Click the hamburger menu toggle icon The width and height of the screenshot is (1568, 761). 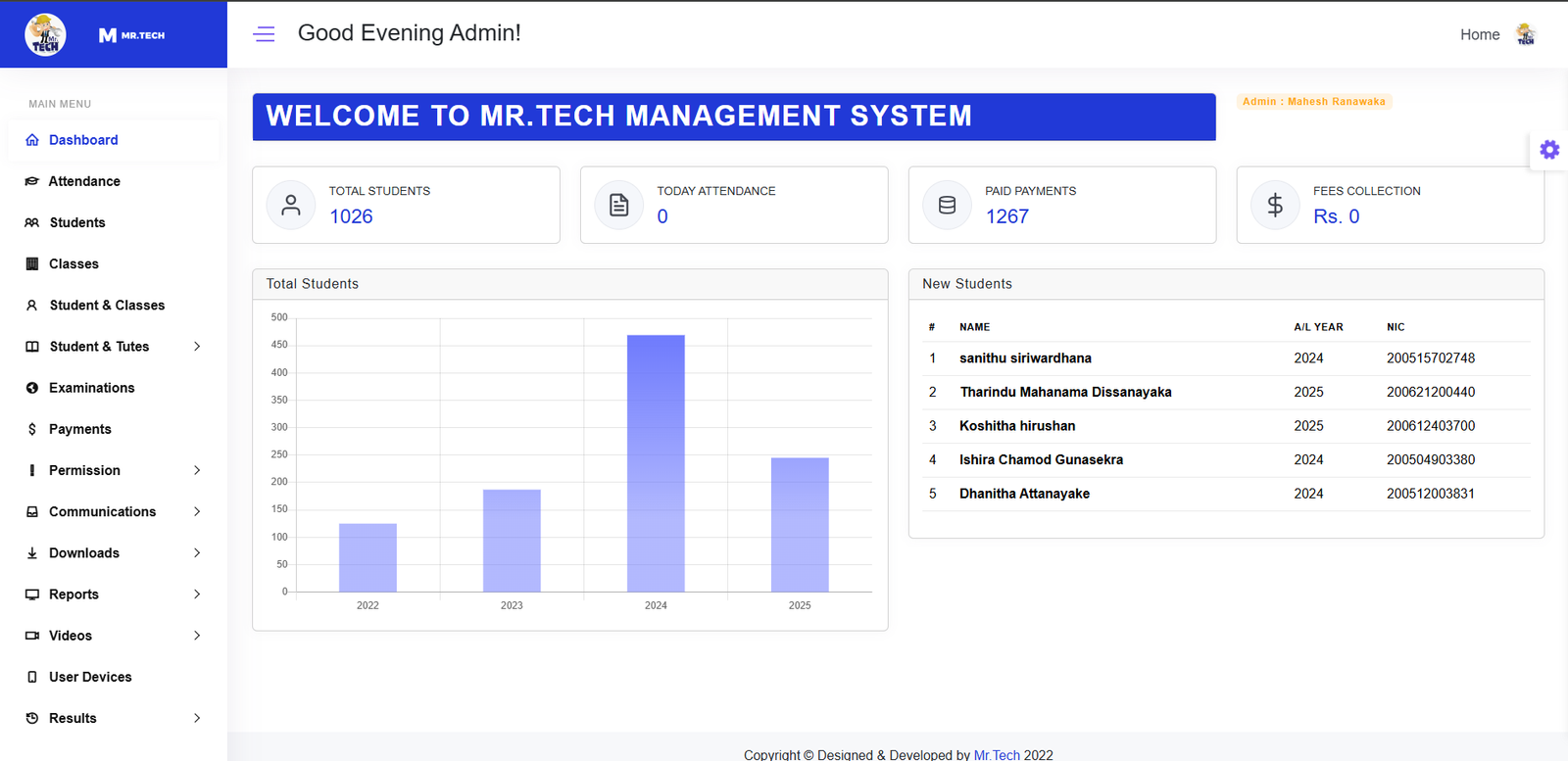(264, 34)
